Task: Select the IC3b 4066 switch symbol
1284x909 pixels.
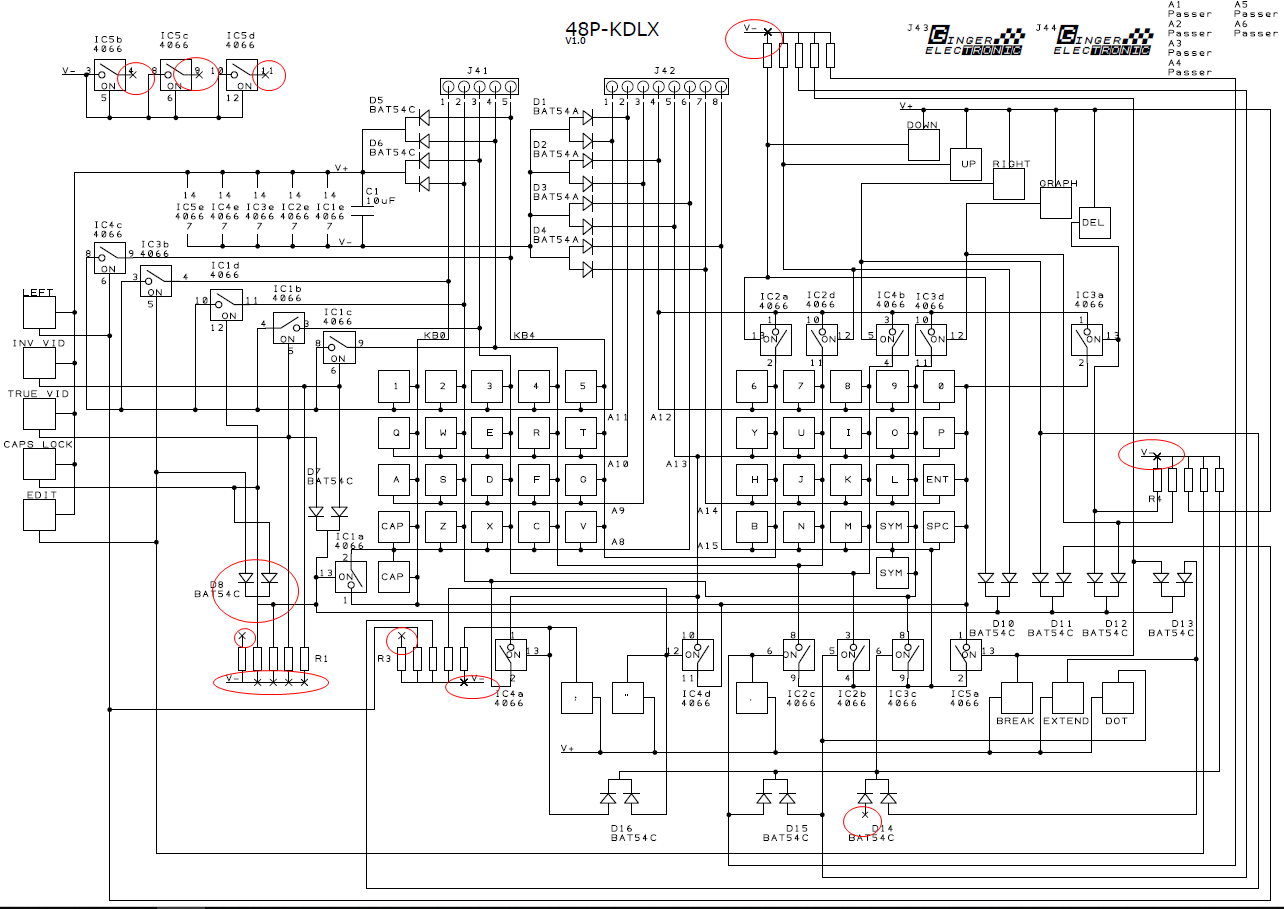Action: [x=155, y=281]
